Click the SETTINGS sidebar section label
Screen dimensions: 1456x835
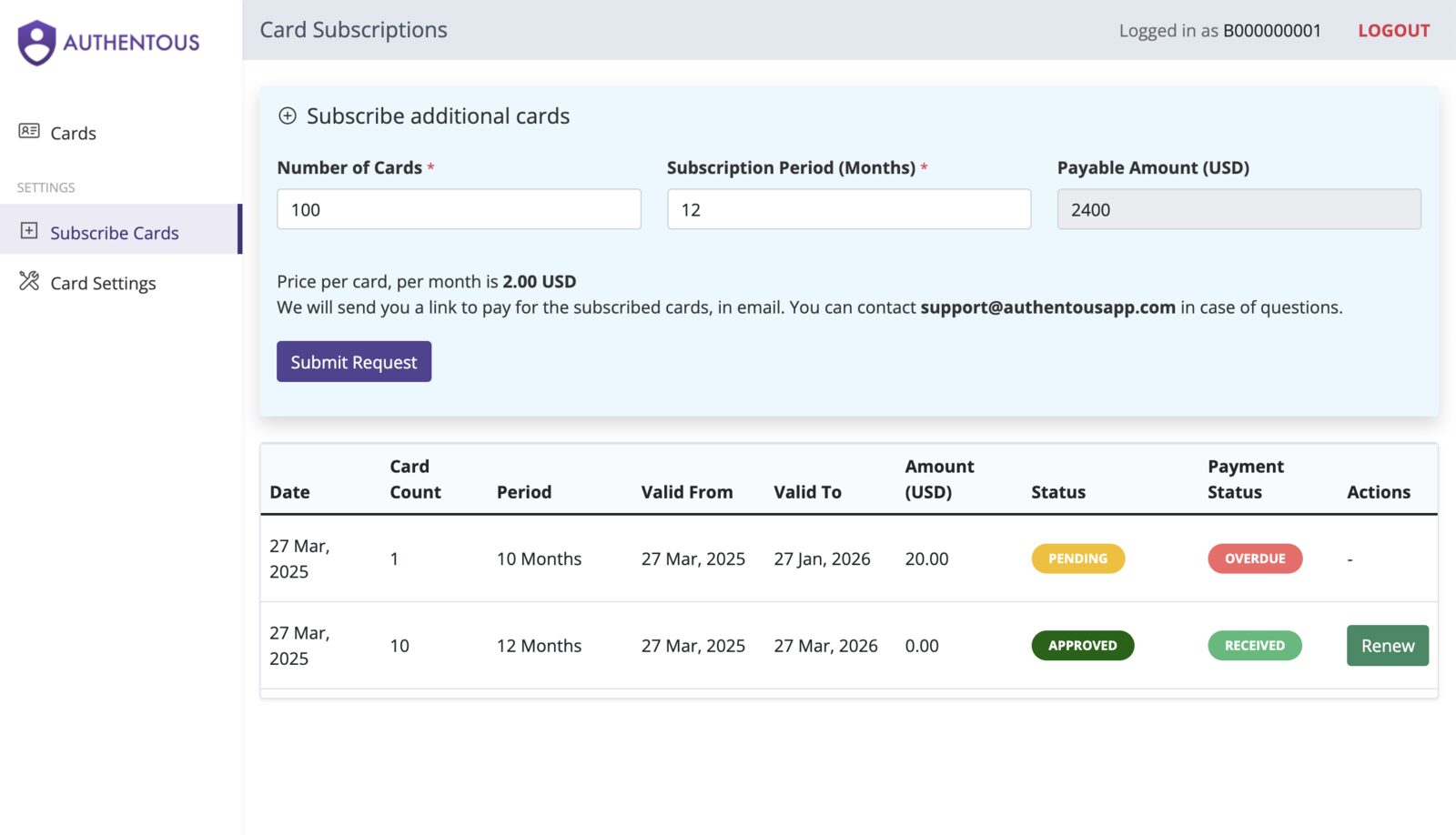click(x=45, y=187)
